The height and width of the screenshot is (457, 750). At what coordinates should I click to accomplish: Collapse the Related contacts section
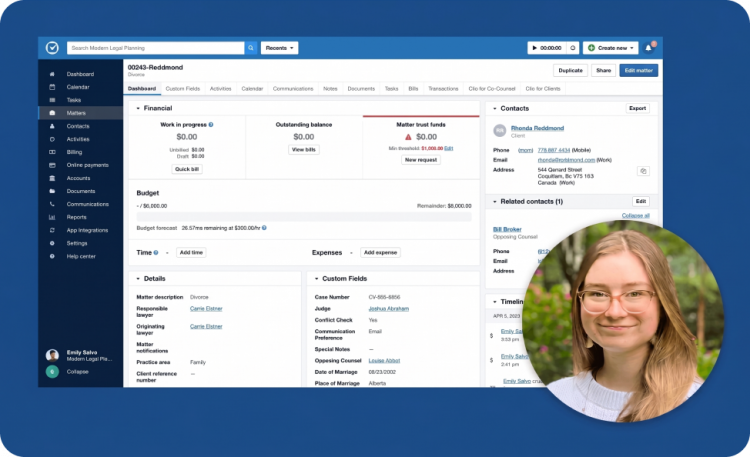495,201
